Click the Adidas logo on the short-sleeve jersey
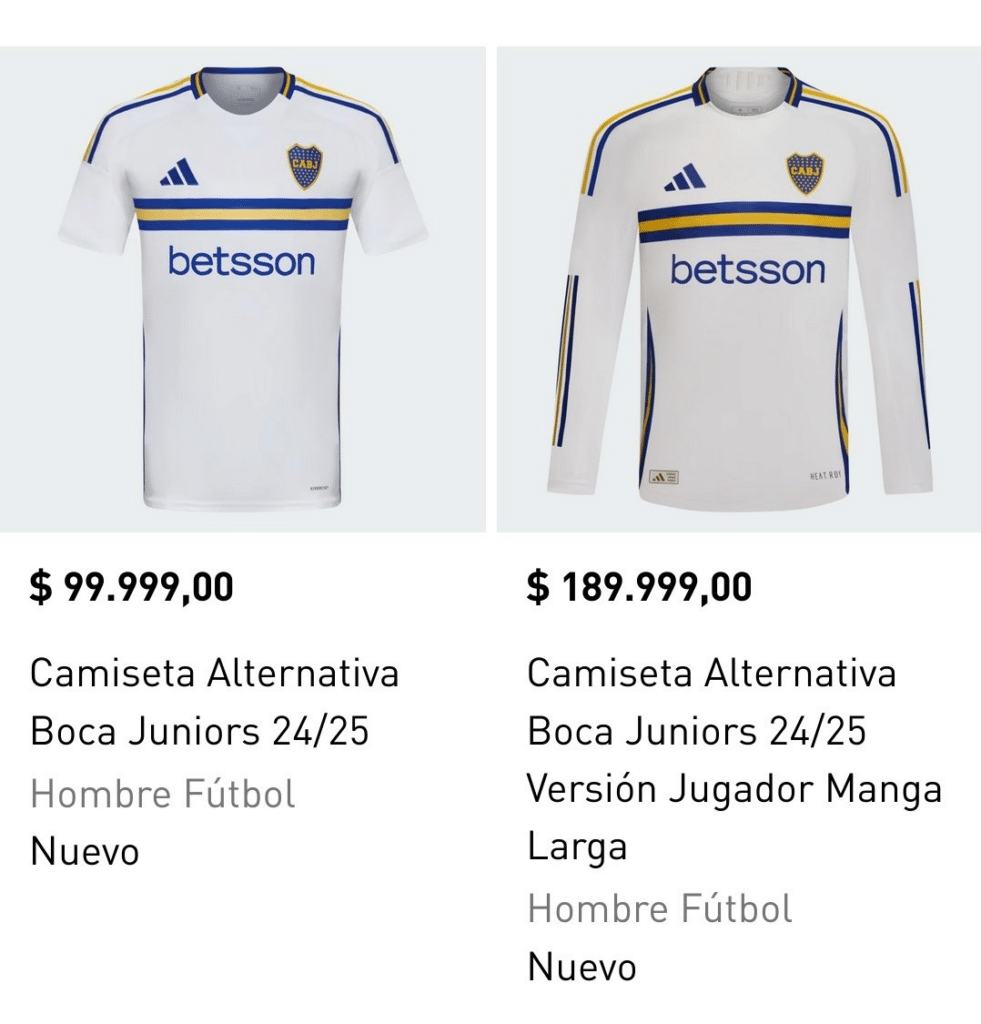This screenshot has height=1024, width=981. tap(179, 173)
